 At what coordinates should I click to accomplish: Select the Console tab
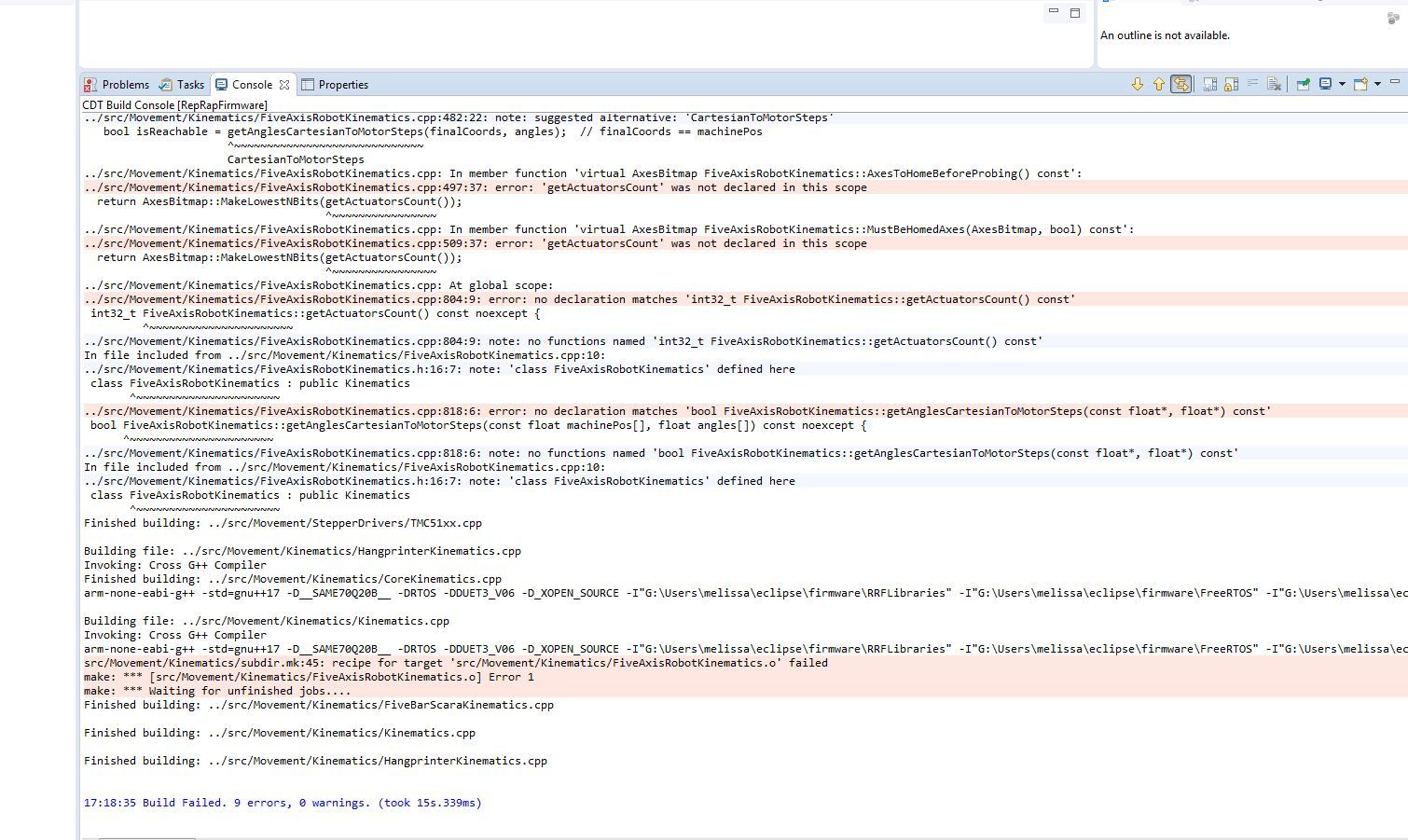coord(252,85)
